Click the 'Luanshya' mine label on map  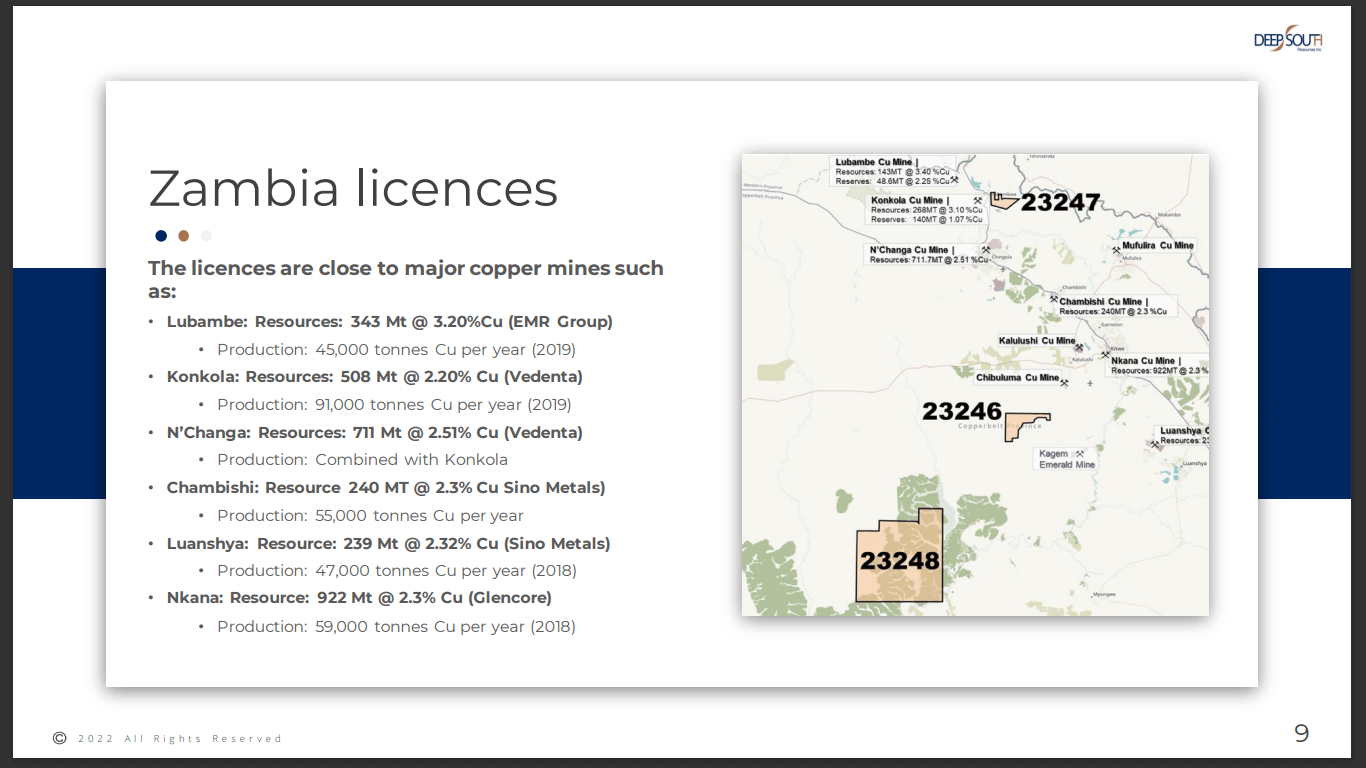tap(1184, 431)
